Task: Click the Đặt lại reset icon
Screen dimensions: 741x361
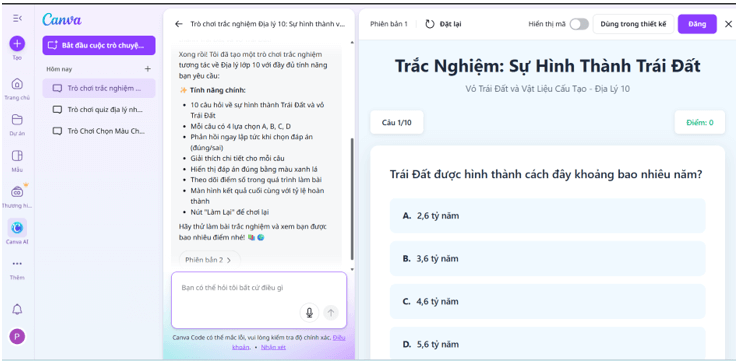Action: coord(430,24)
